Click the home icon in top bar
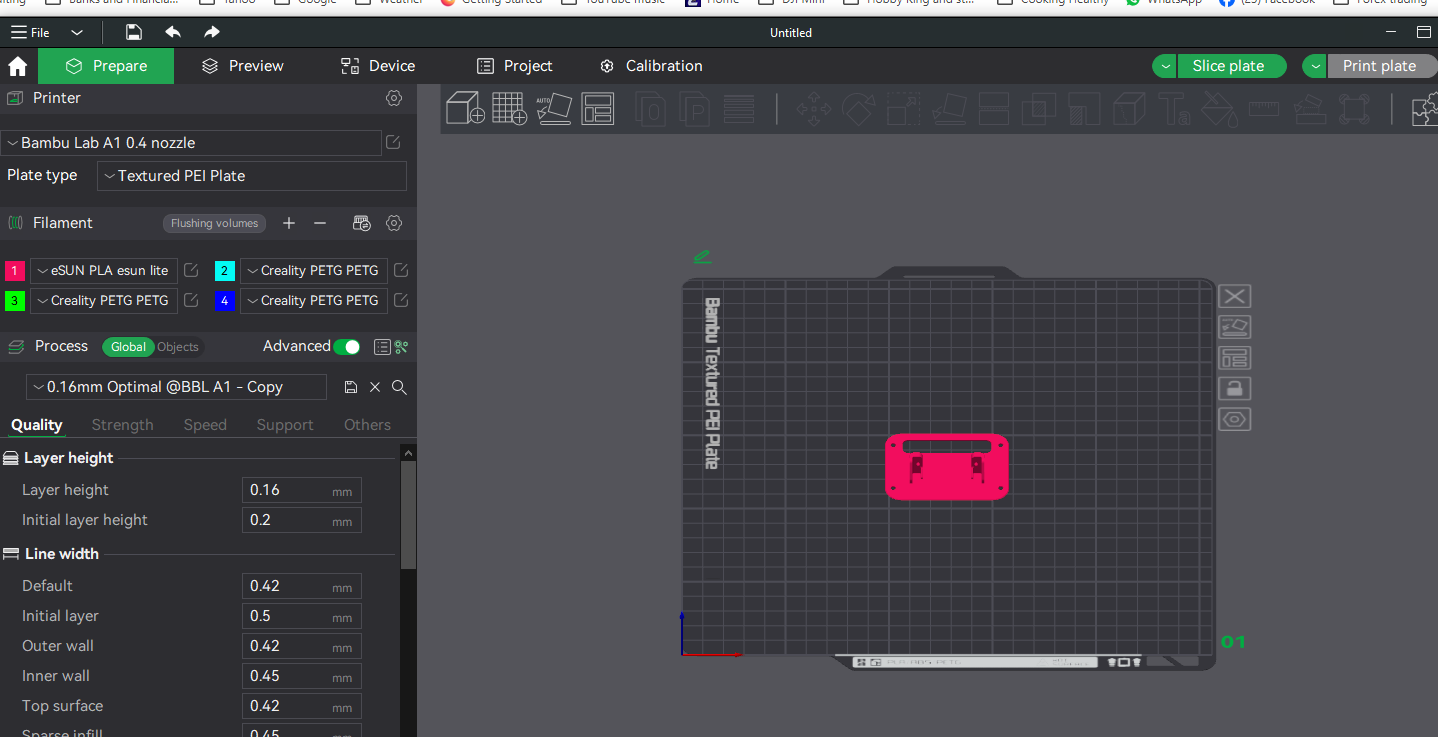This screenshot has width=1438, height=737. (17, 66)
